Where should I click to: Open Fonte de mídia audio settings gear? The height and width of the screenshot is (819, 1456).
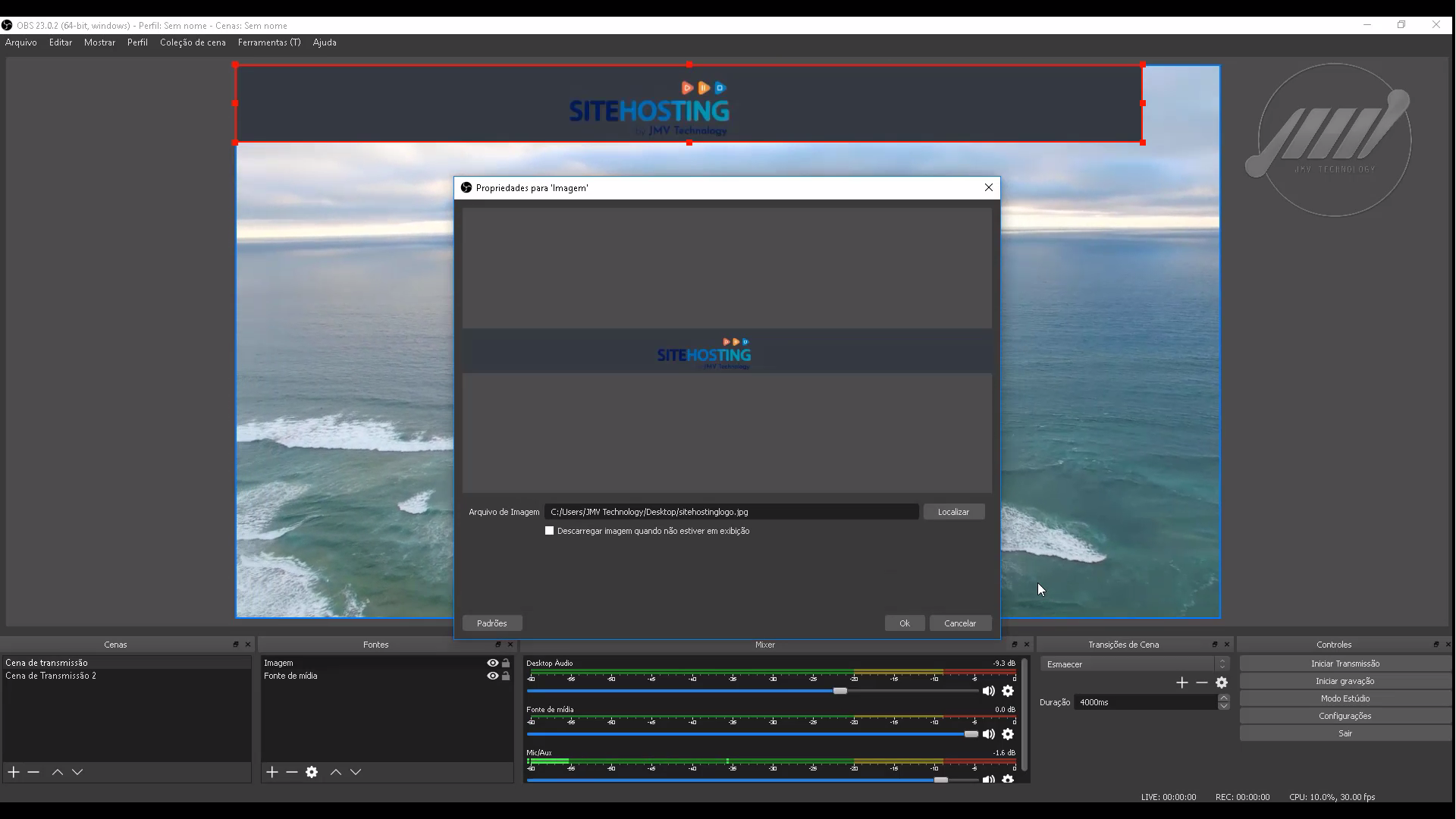click(x=1008, y=734)
